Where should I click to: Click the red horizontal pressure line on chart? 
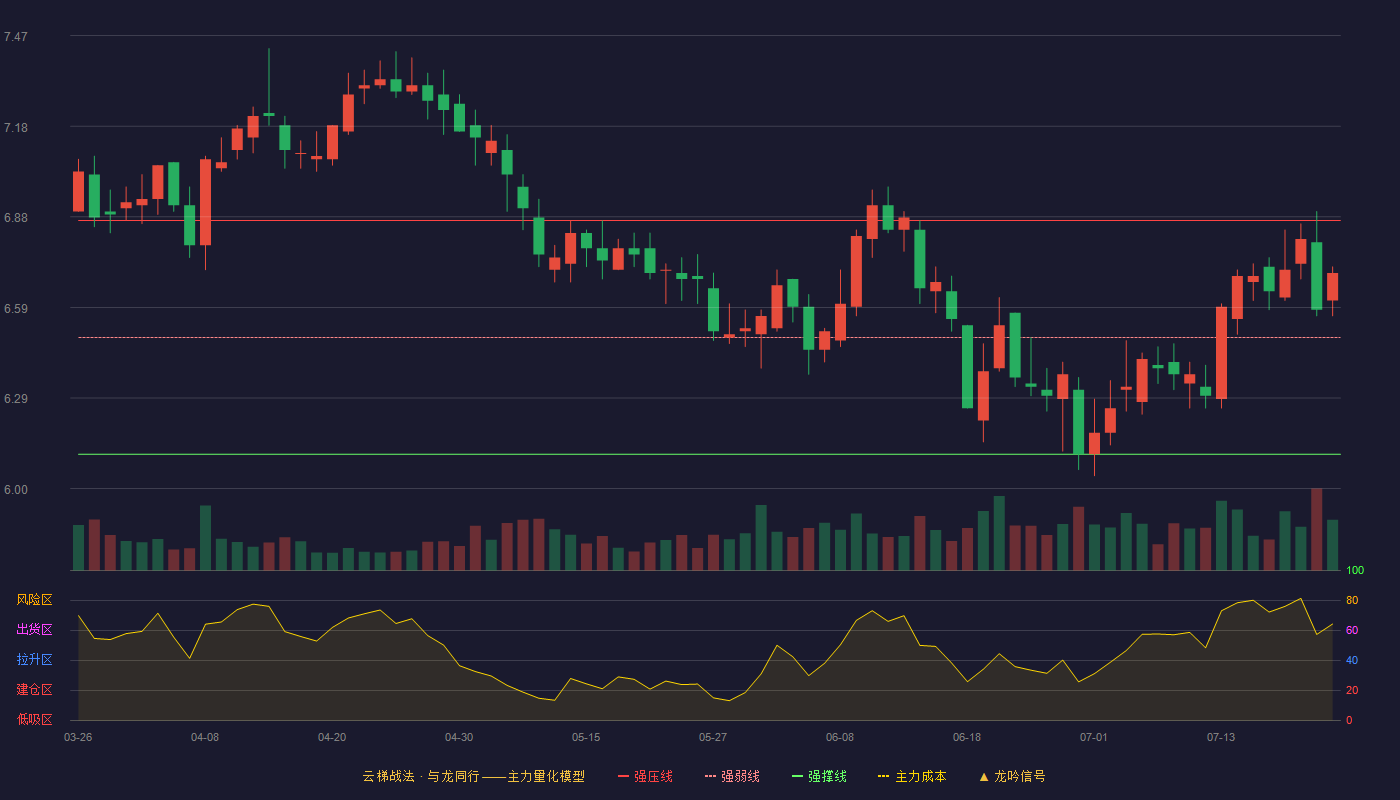pyautogui.click(x=709, y=220)
